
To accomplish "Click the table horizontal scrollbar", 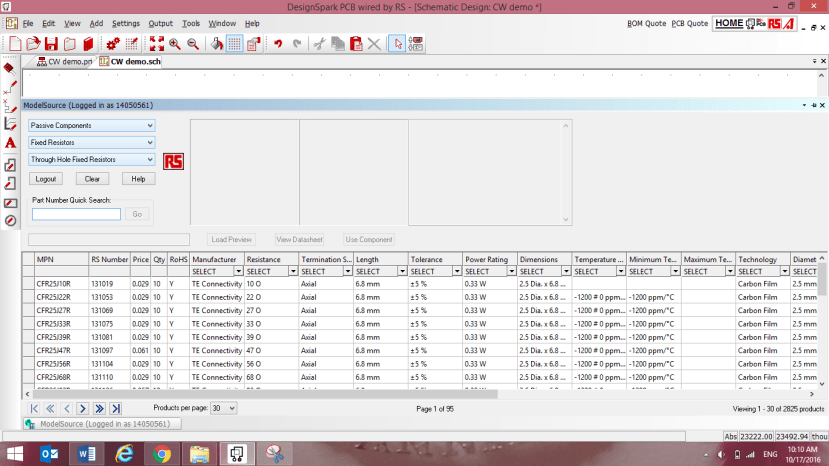I will point(265,394).
